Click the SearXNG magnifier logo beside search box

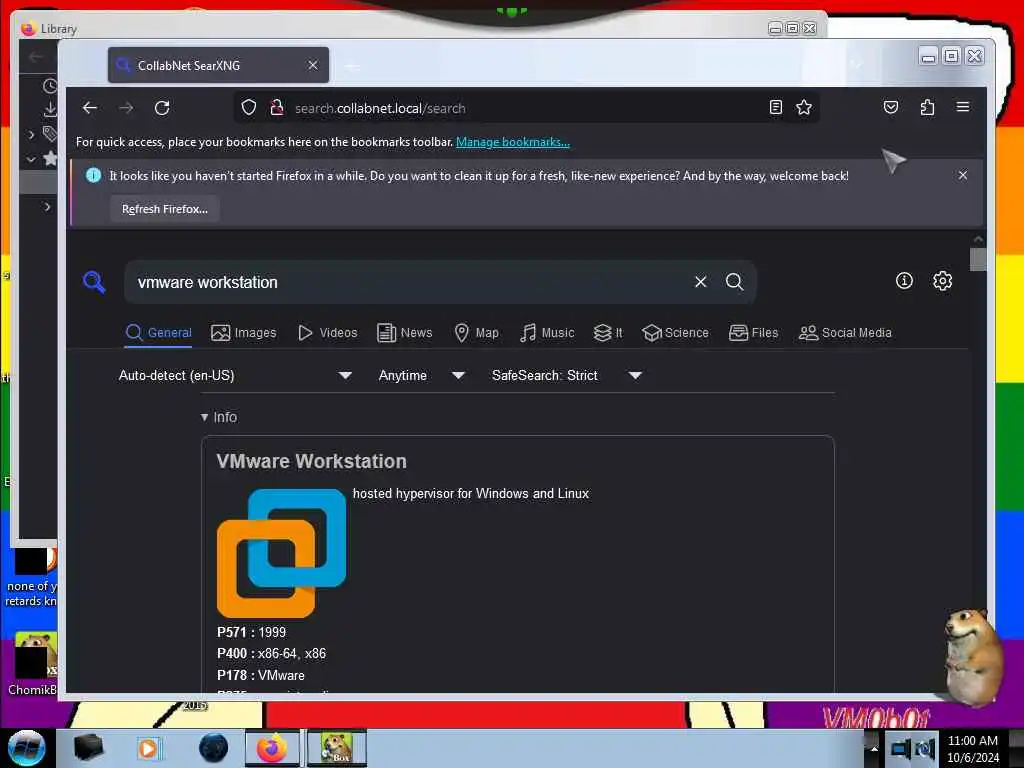[94, 282]
